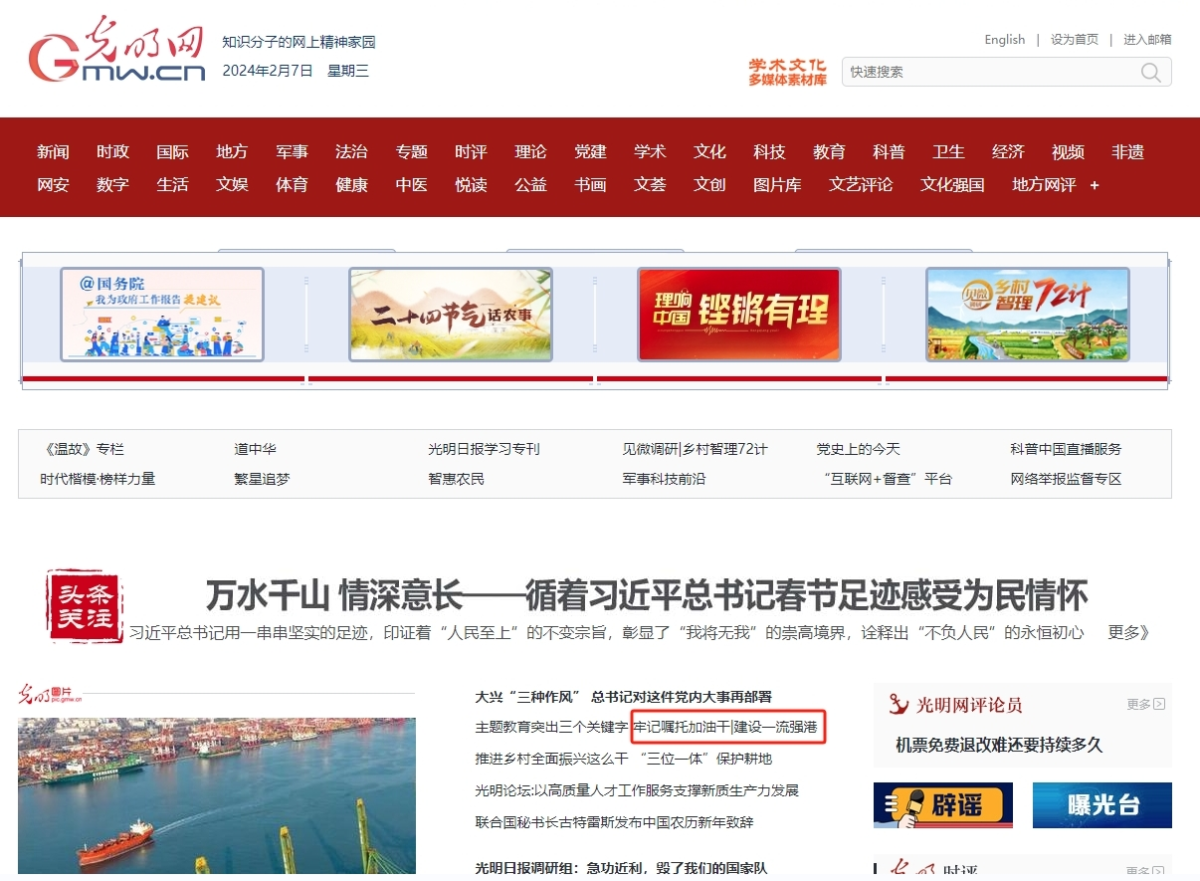Select 国际 in the navigation menu
The width and height of the screenshot is (1200, 881).
tap(172, 152)
